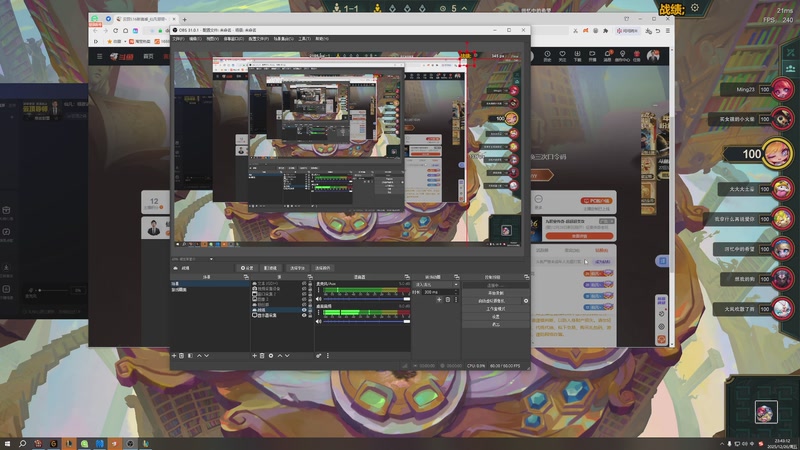Click the Ming23 player portrait in the game

pos(782,89)
